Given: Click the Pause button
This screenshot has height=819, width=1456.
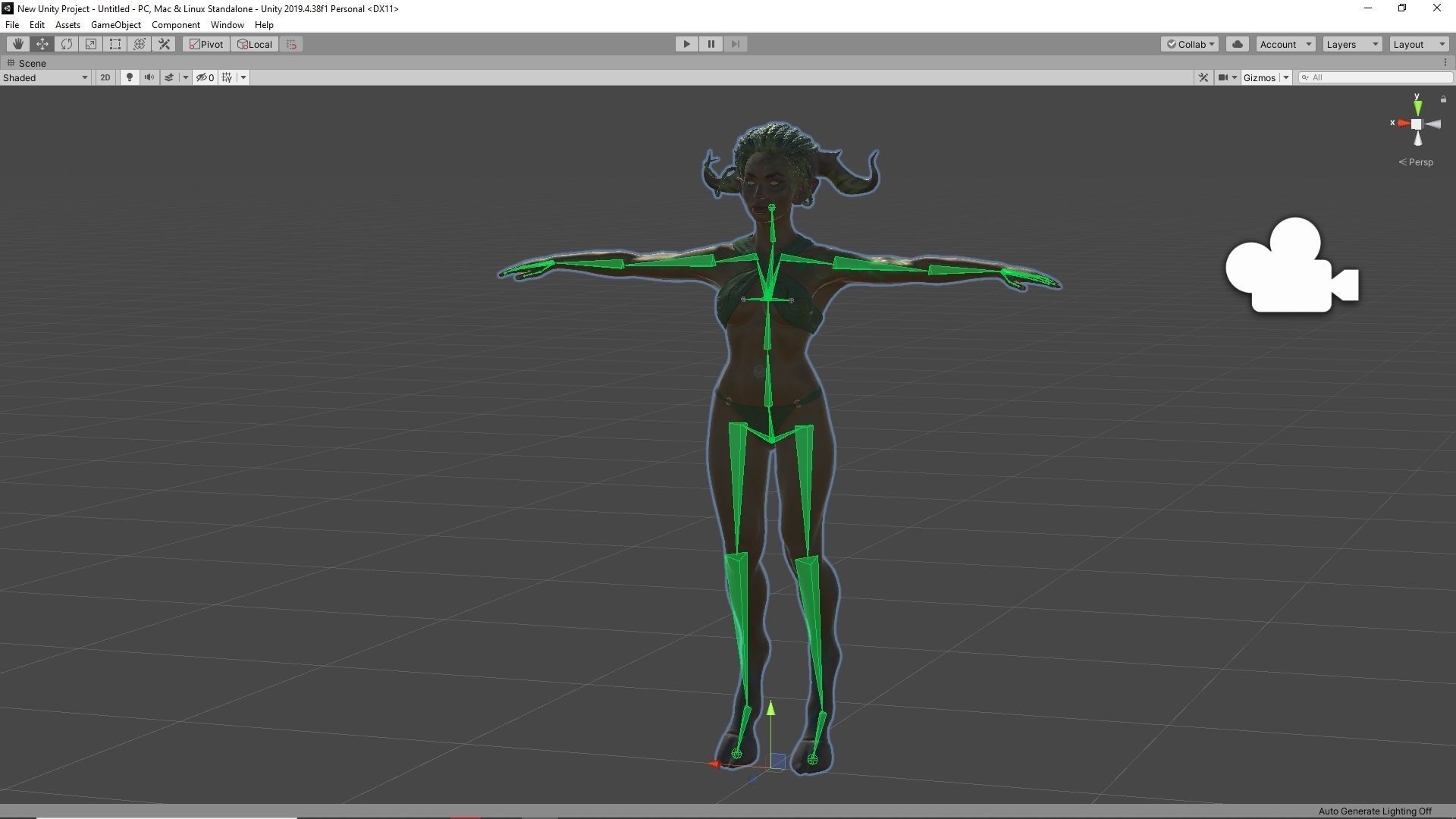Looking at the screenshot, I should tap(711, 44).
